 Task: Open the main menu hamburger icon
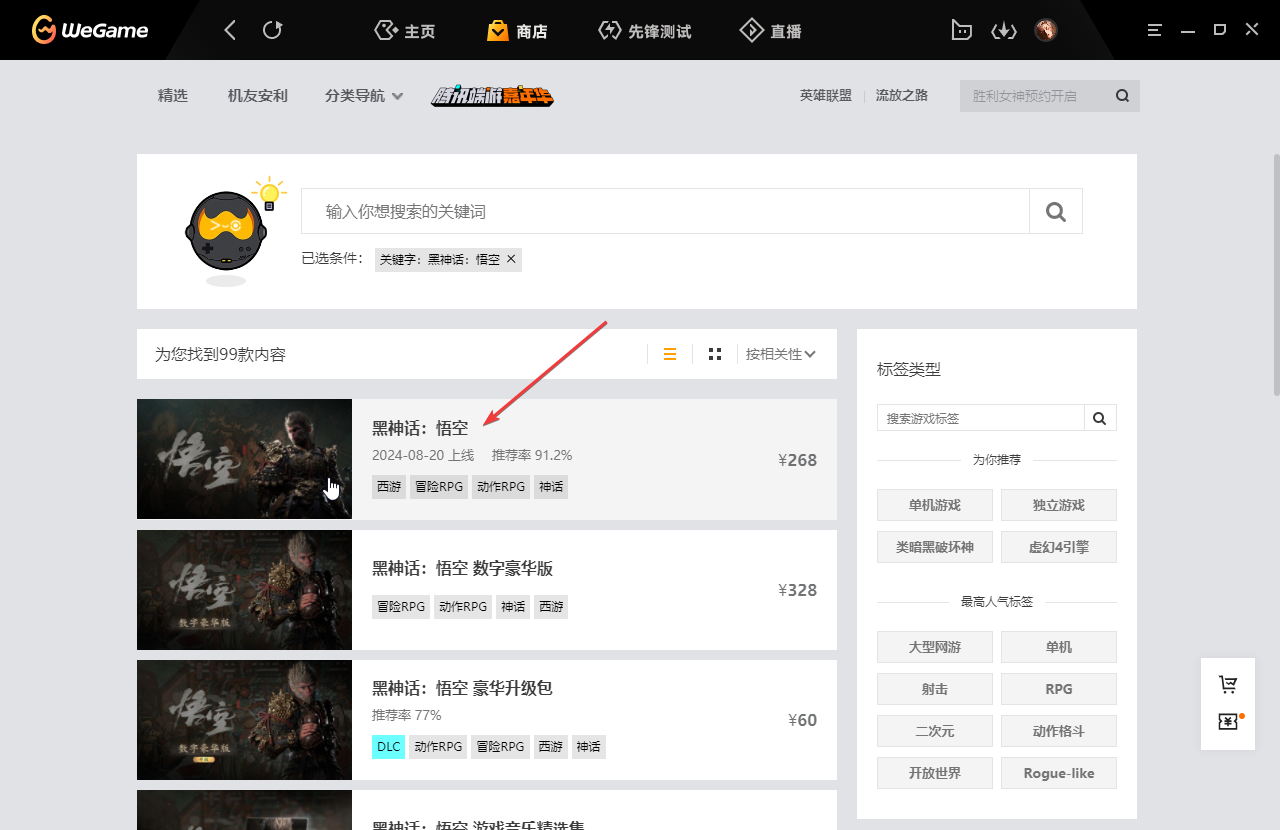click(1155, 30)
